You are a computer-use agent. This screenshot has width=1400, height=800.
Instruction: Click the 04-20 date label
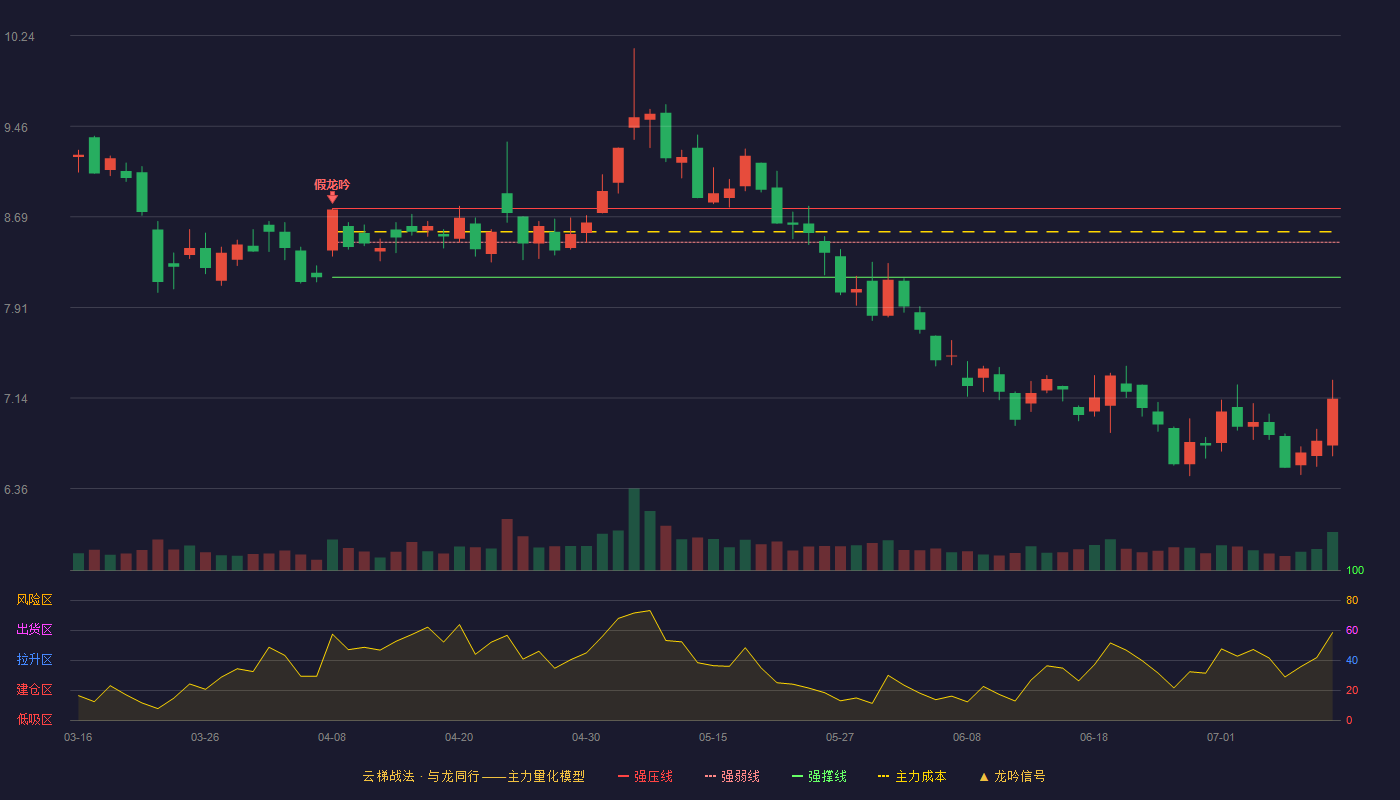[459, 737]
